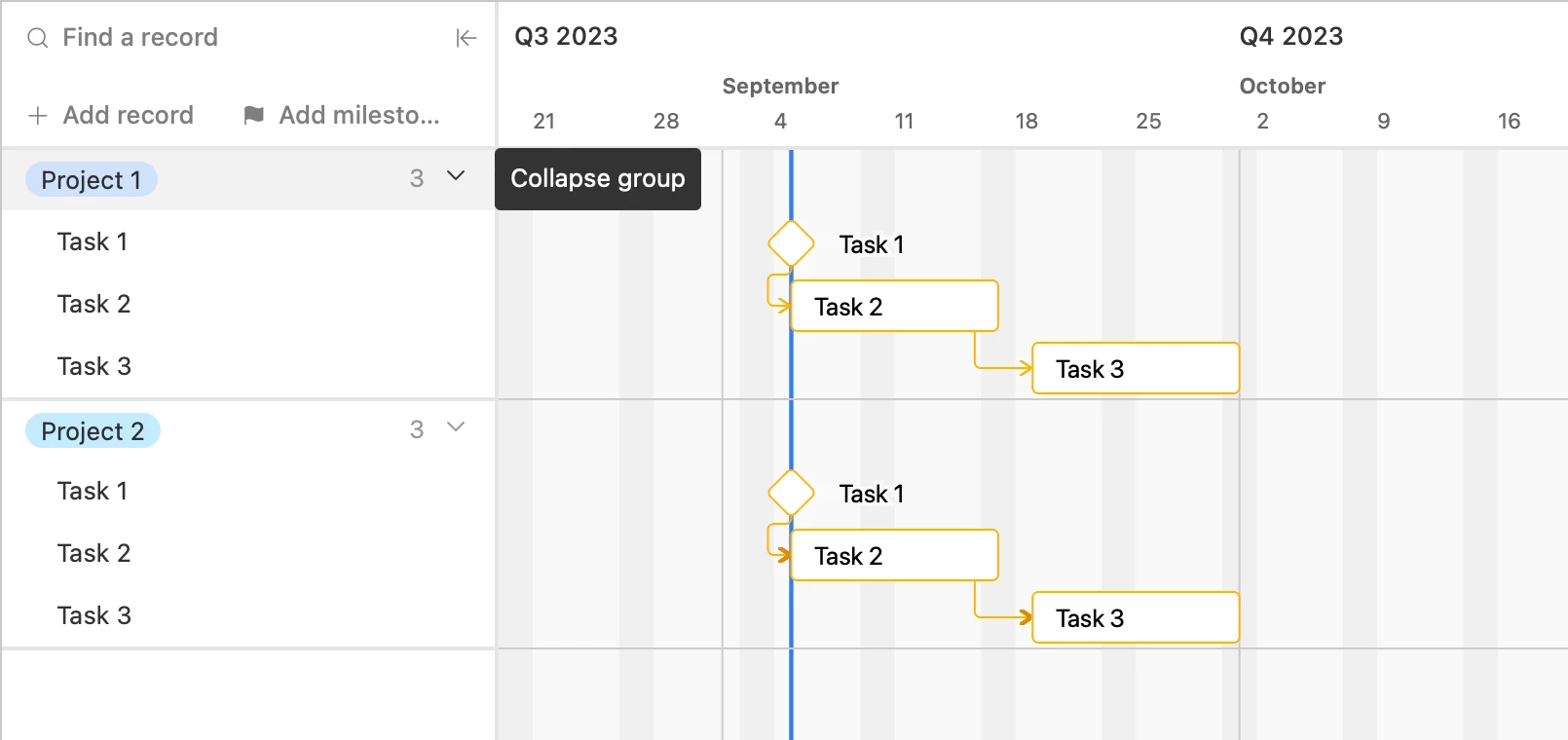
Task: Click dependency arrow into Project 1 Task 3
Action: 1023,368
